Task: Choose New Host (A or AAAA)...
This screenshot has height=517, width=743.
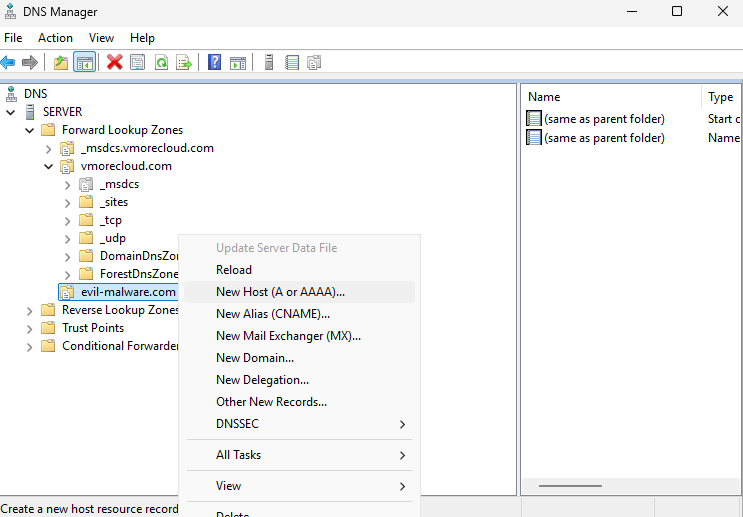Action: (299, 292)
